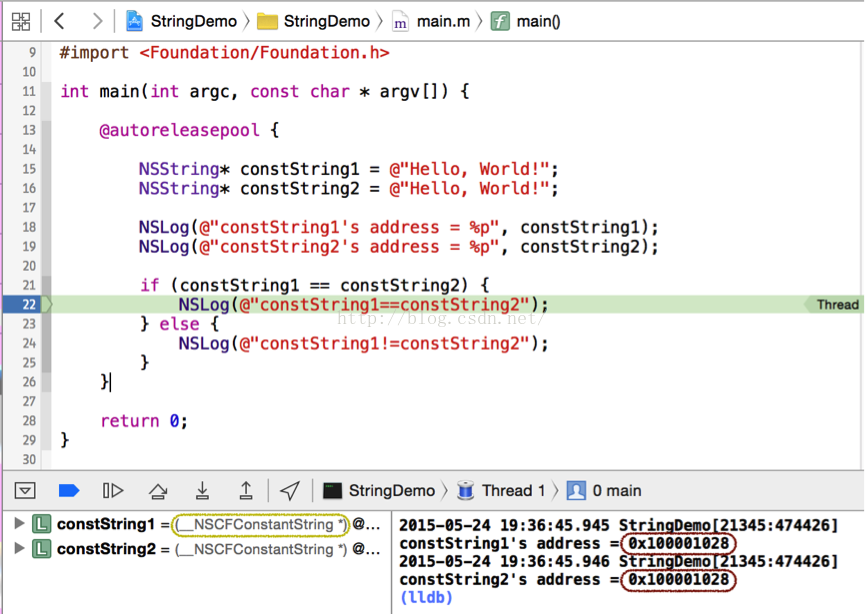Select StringDemo process in debug bar
This screenshot has height=615, width=865.
click(x=379, y=490)
